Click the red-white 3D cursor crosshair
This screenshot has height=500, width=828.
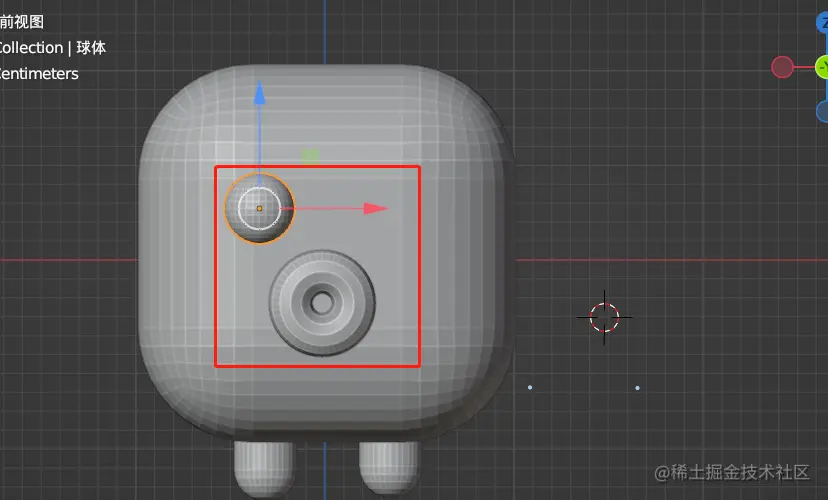(604, 317)
